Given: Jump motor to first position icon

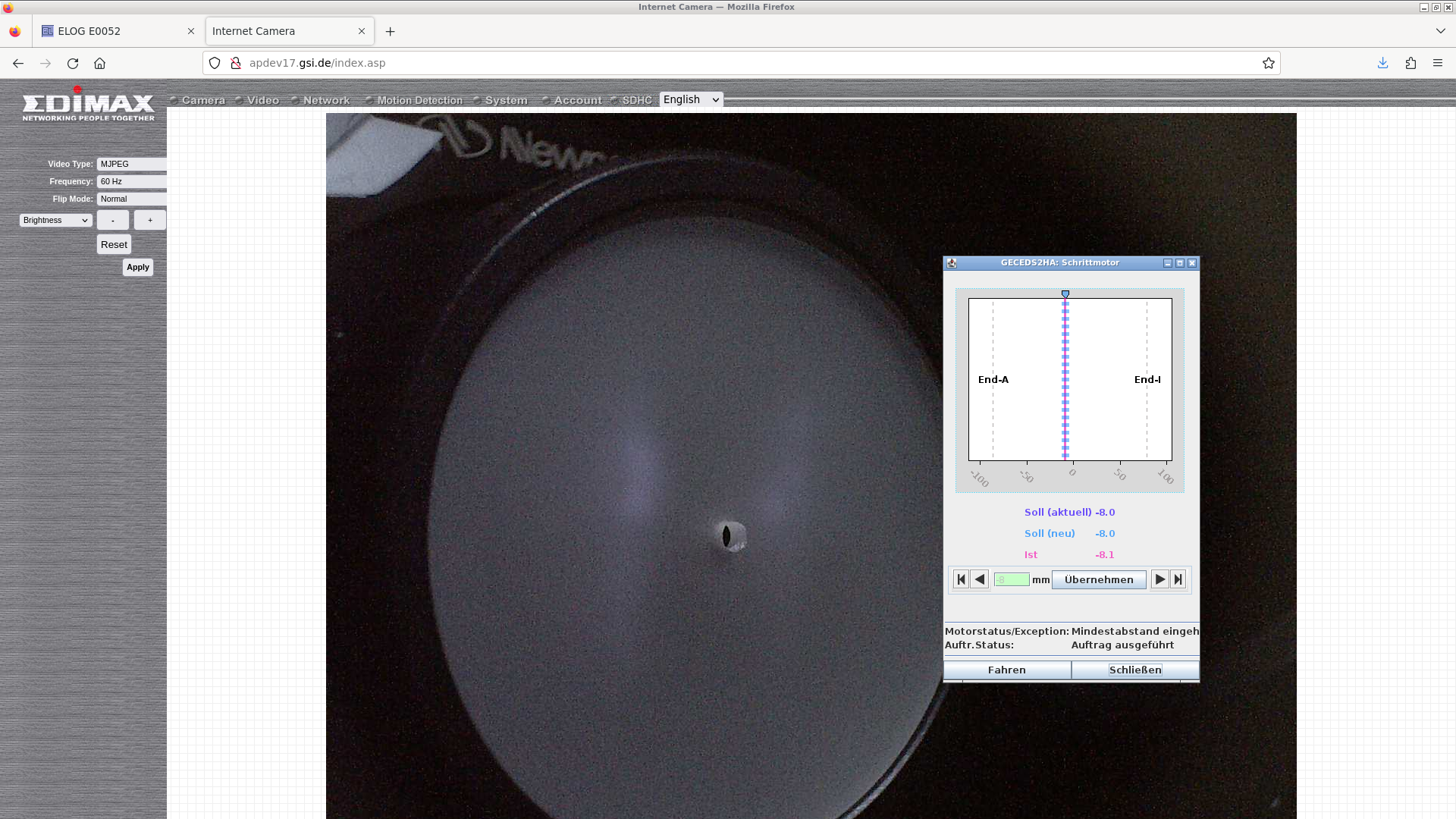Looking at the screenshot, I should (961, 579).
